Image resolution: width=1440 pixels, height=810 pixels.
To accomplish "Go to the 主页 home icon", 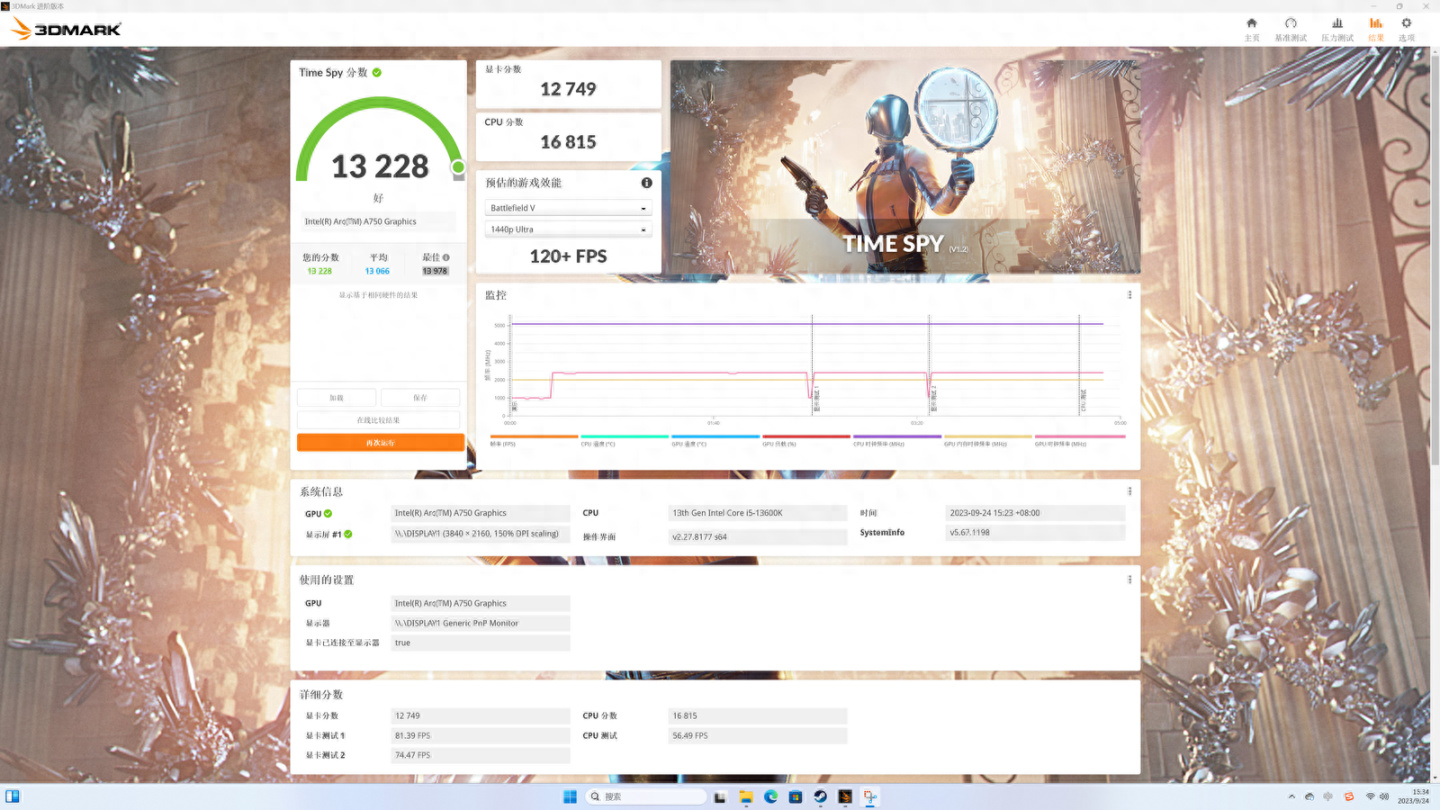I will point(1251,23).
